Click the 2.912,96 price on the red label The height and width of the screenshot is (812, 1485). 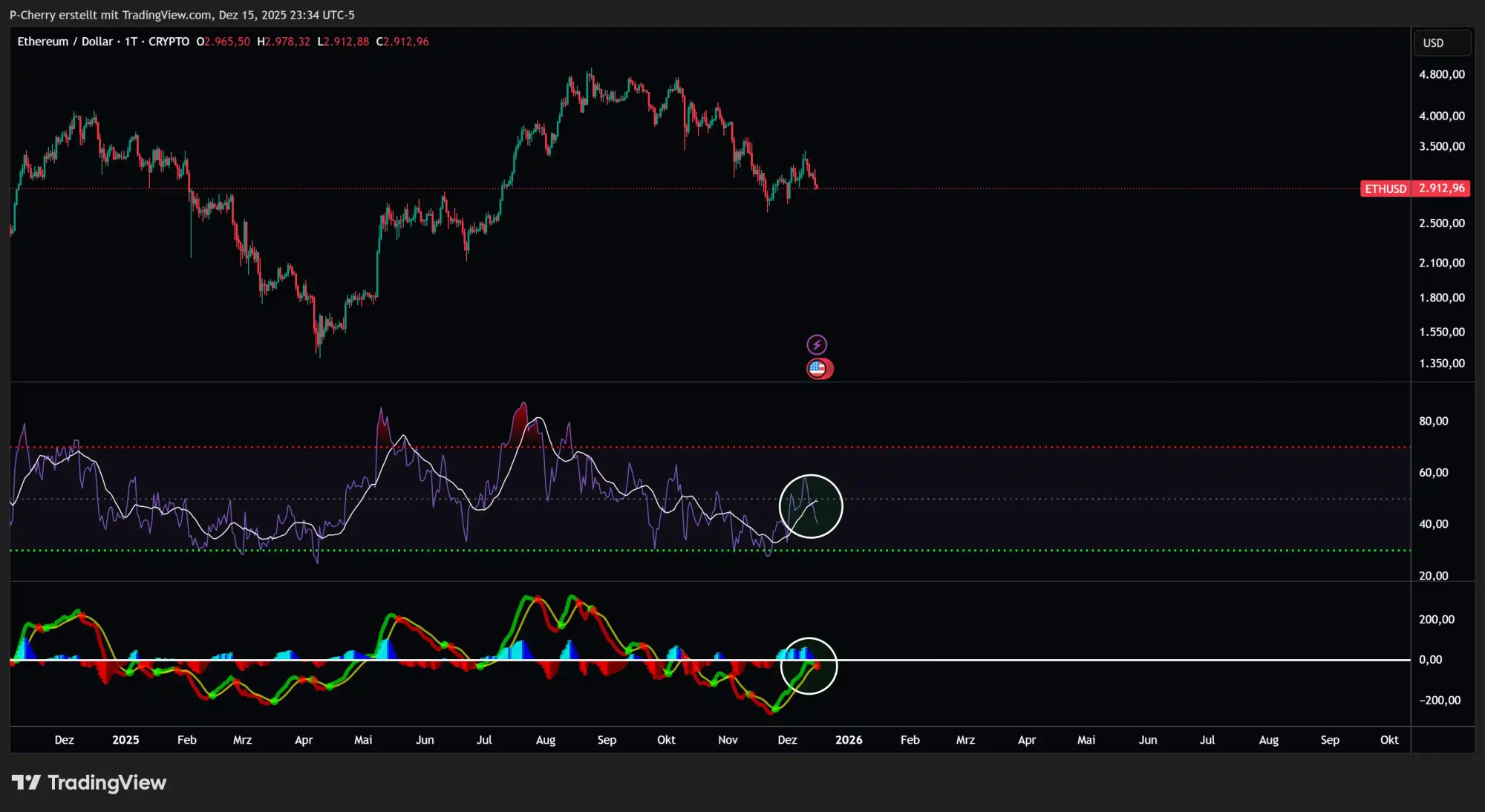coord(1441,189)
